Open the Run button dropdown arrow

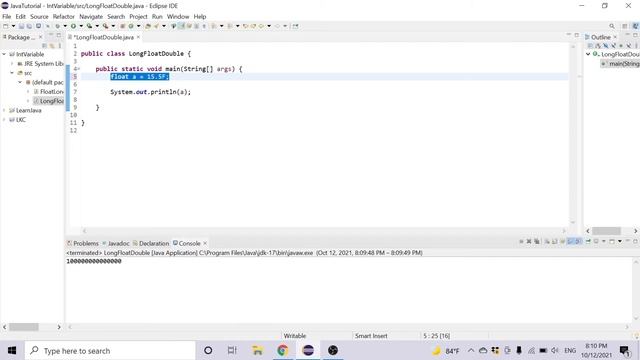(x=81, y=26)
